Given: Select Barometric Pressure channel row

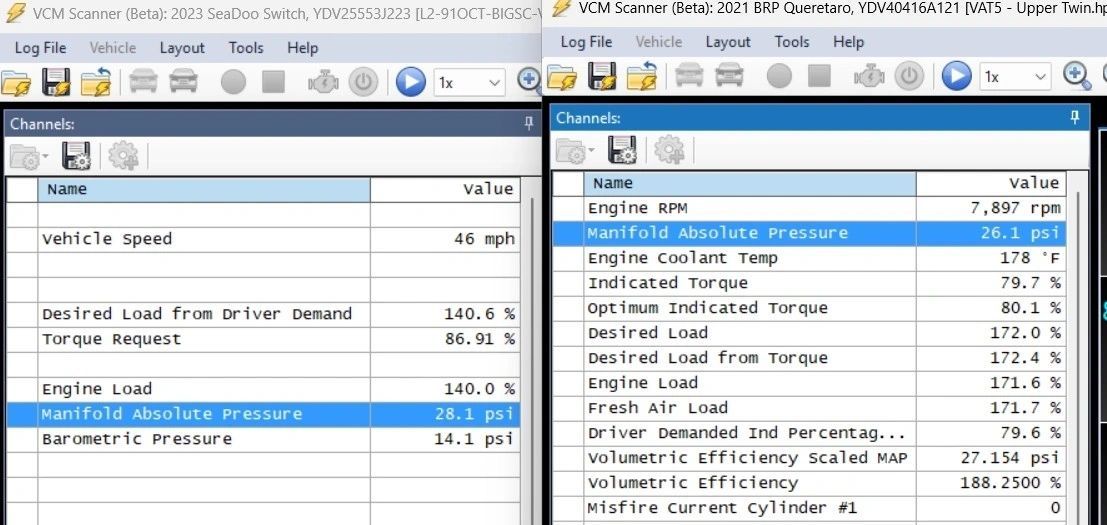Looking at the screenshot, I should point(263,439).
